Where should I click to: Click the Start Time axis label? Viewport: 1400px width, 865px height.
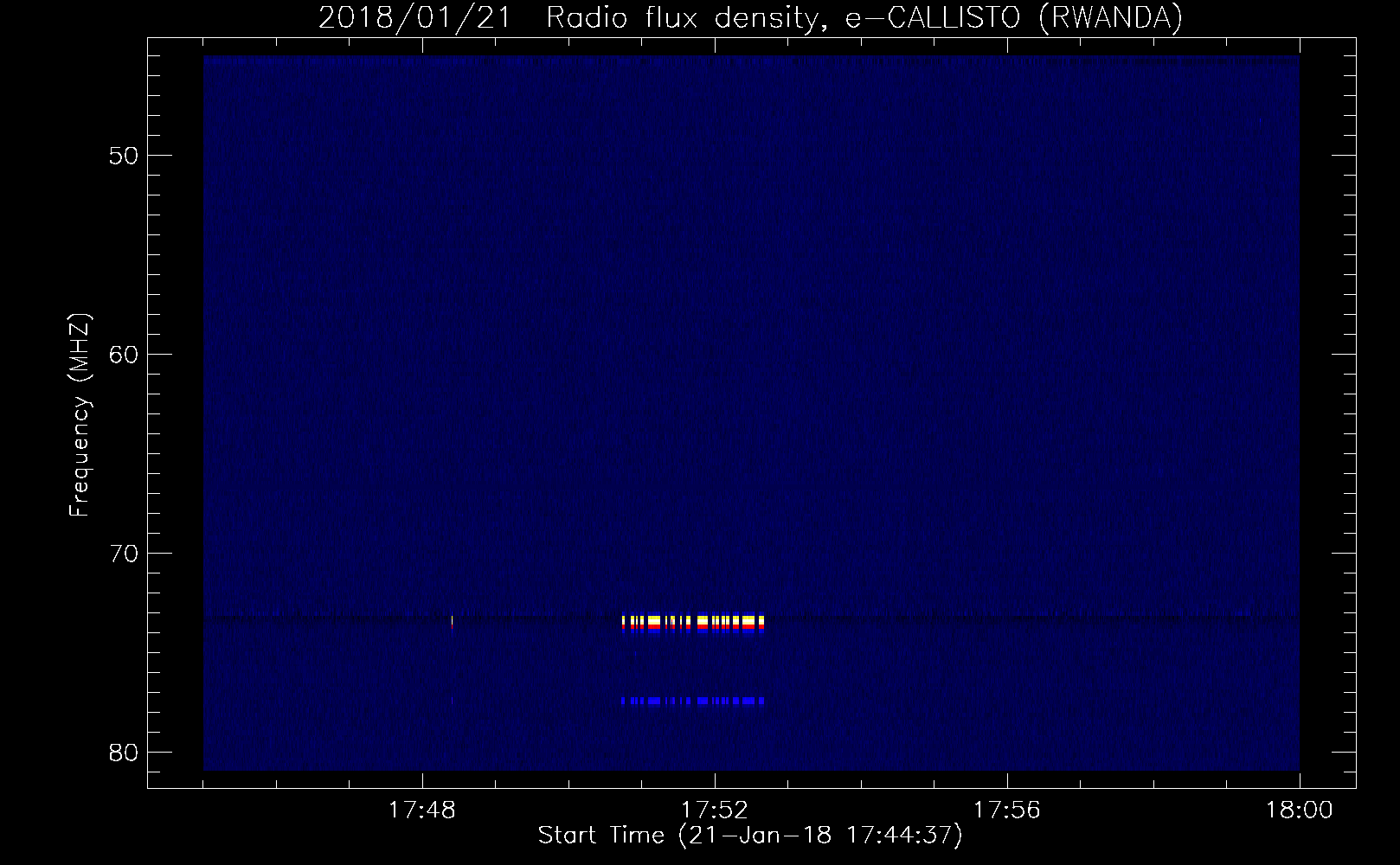[x=750, y=836]
